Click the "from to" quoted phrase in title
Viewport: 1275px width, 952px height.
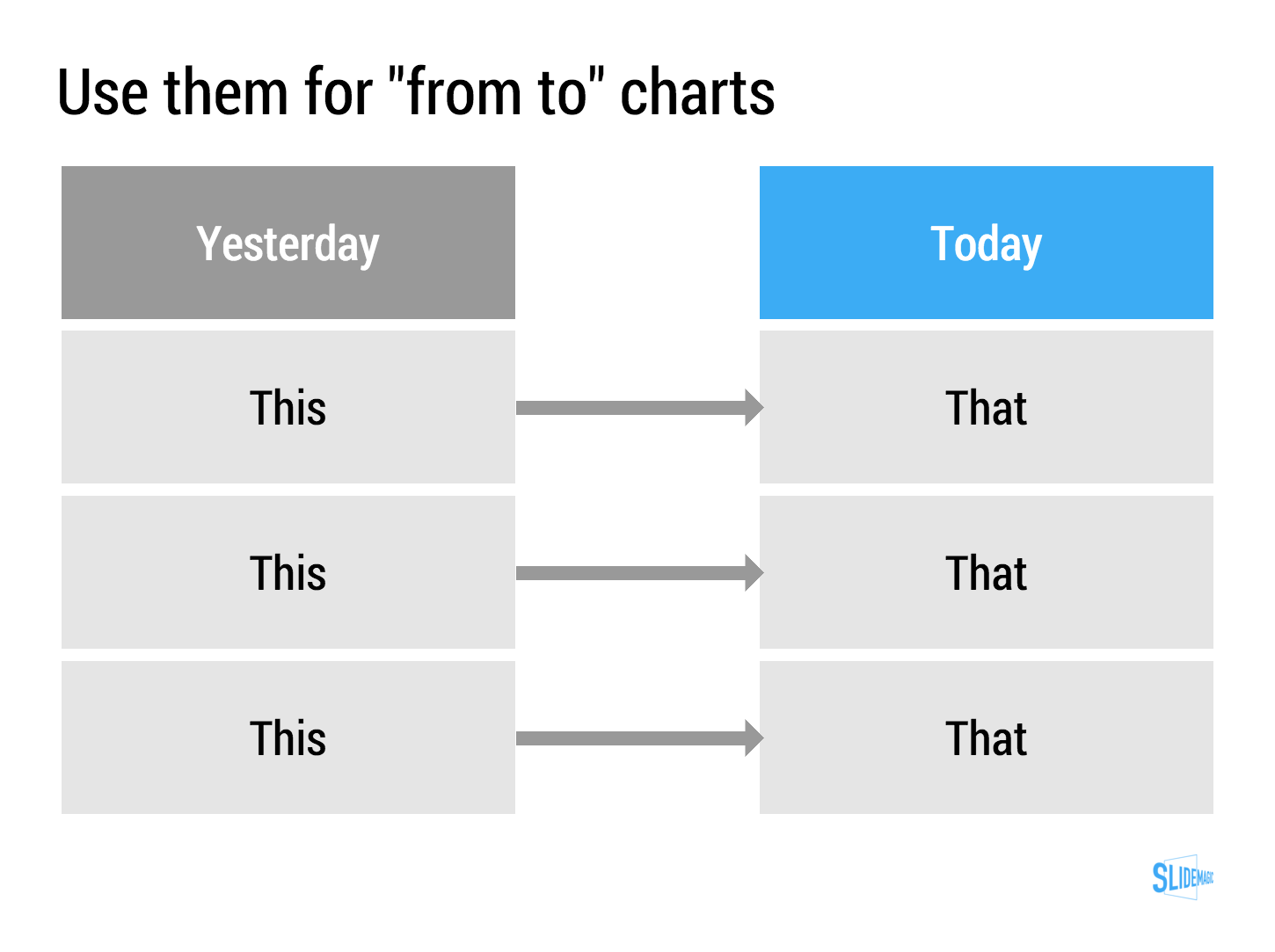496,92
